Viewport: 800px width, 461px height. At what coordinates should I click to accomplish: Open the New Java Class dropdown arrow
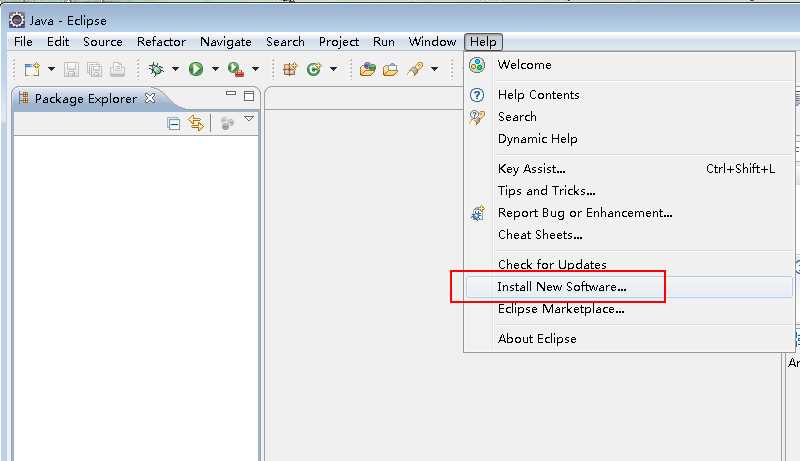[333, 69]
